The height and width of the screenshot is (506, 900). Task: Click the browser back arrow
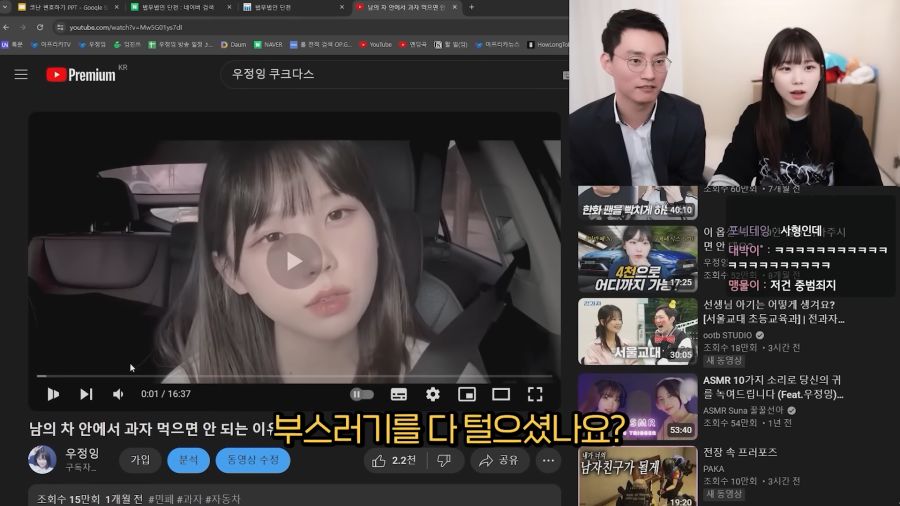click(6, 28)
